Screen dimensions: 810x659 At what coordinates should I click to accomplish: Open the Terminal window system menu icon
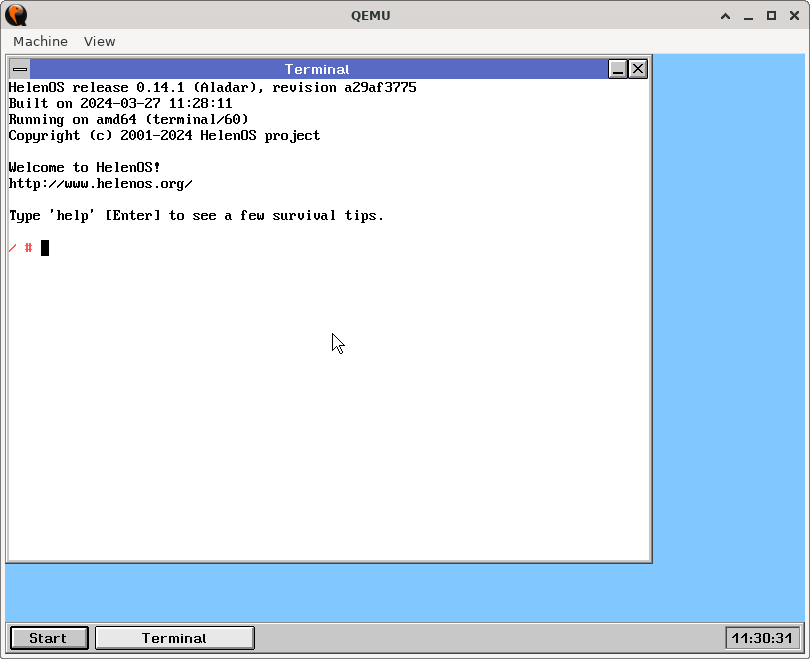(x=20, y=69)
